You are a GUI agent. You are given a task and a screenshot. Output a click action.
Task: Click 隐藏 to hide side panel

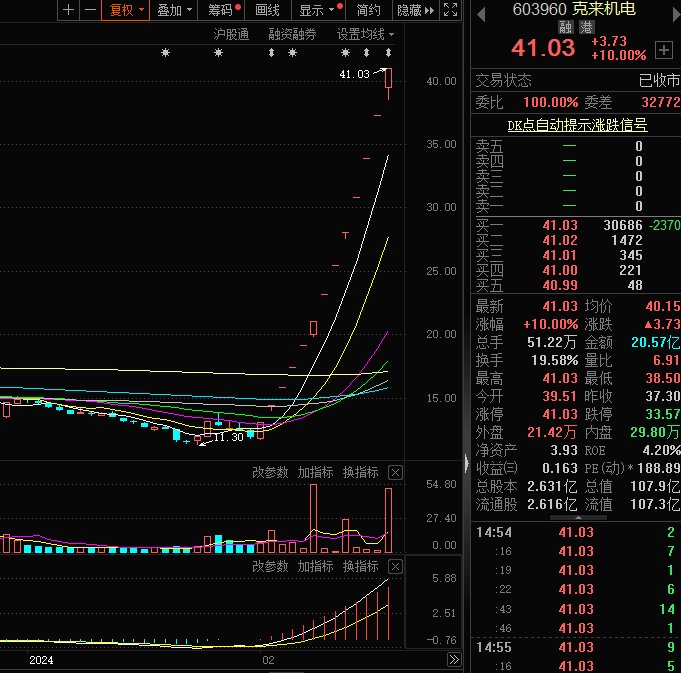(415, 10)
